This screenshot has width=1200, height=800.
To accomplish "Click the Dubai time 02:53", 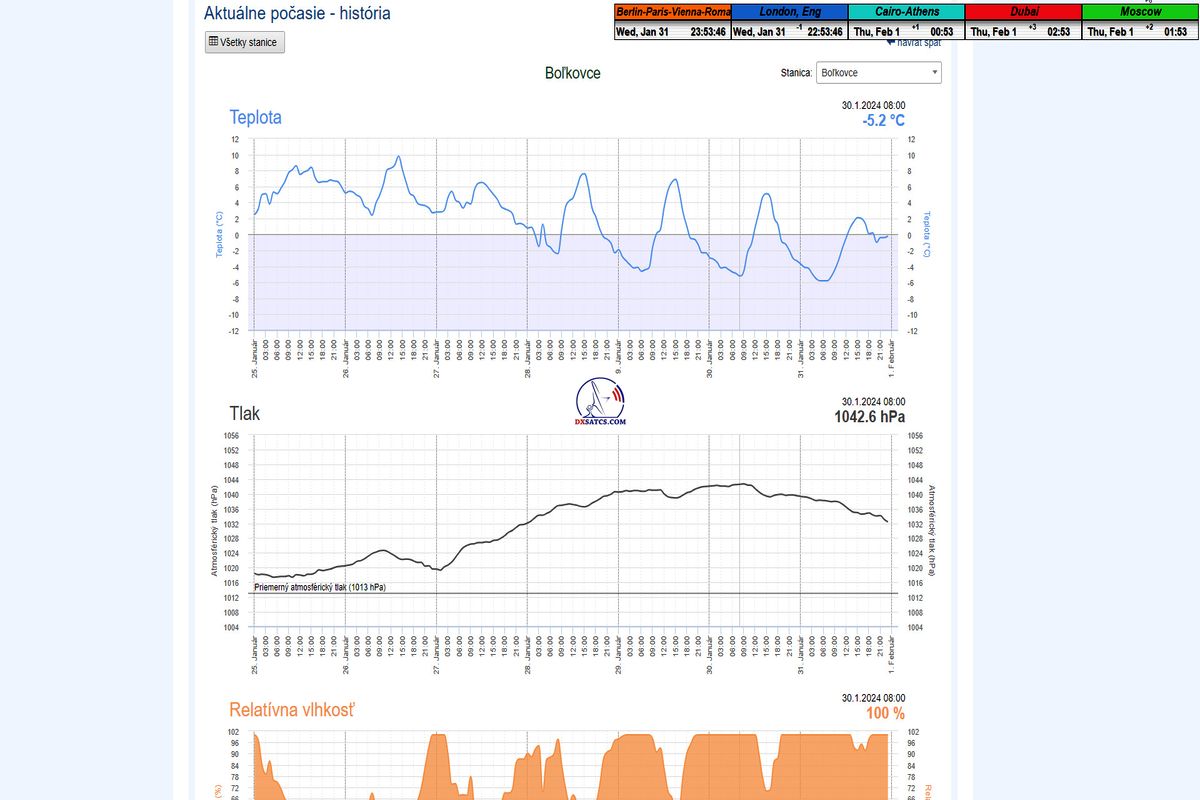I will point(1058,32).
